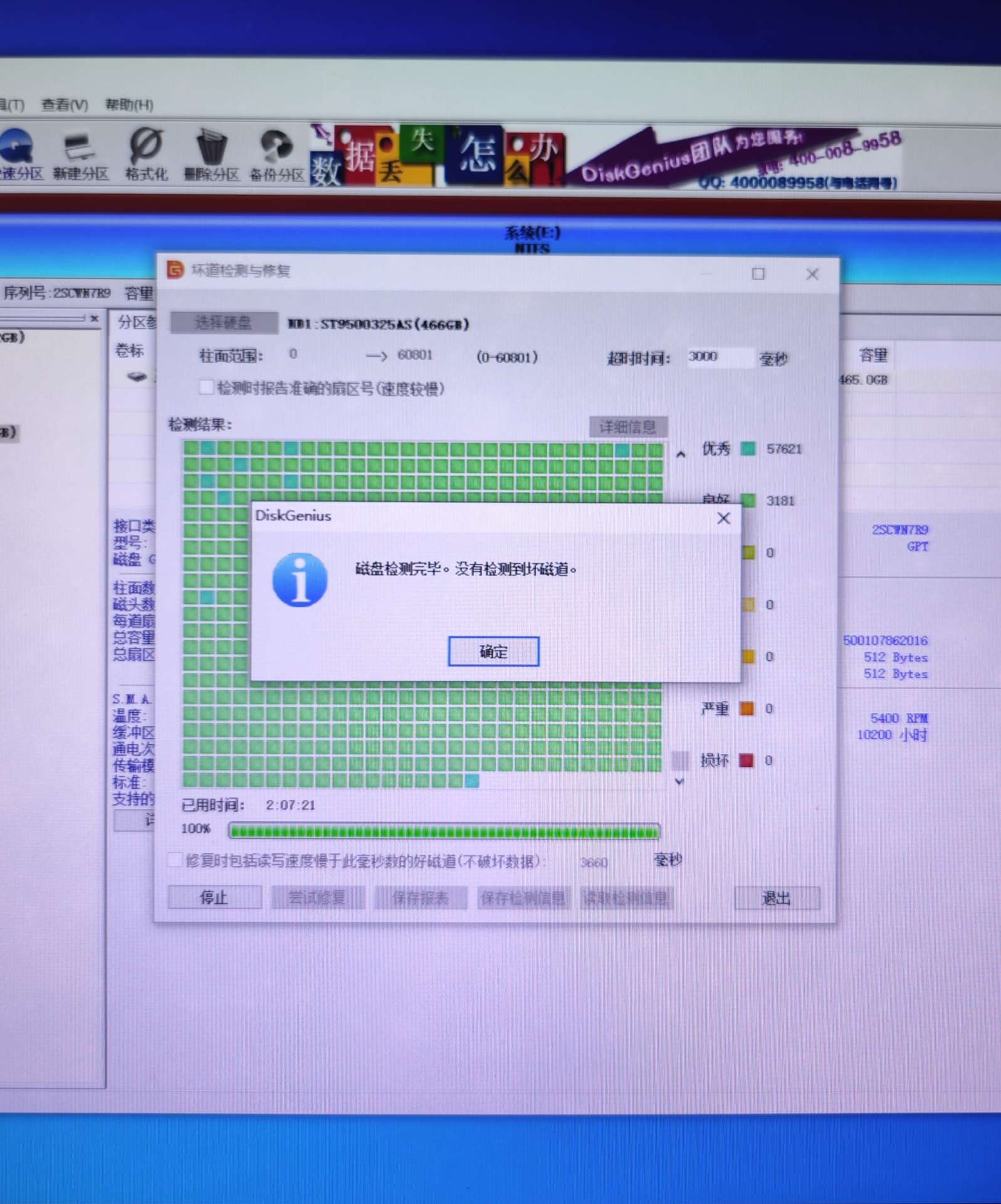Click the 备份分区 toolbar icon
The height and width of the screenshot is (1204, 1001).
click(x=276, y=156)
